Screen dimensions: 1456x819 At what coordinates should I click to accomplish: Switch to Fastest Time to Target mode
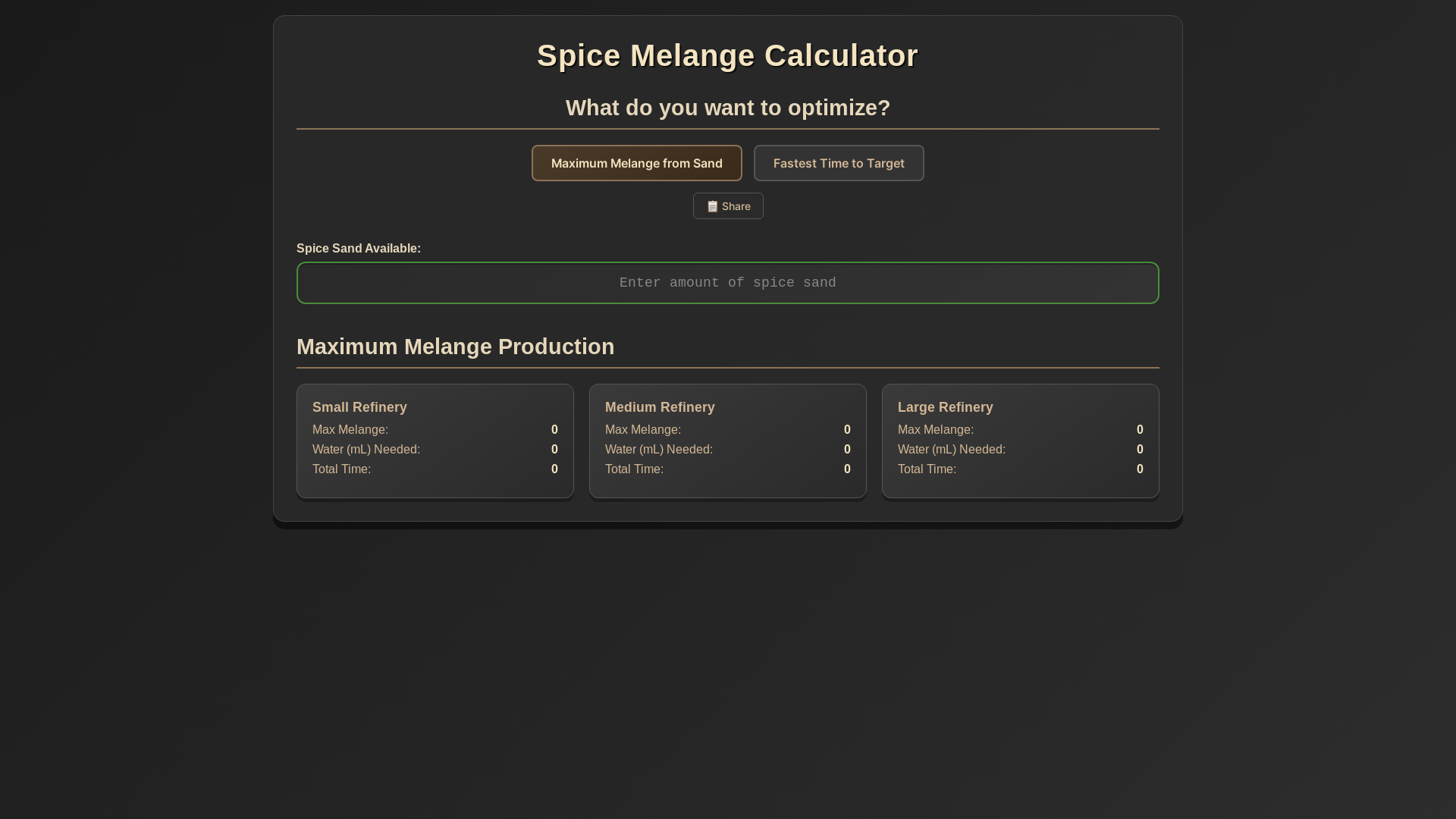[x=839, y=163]
